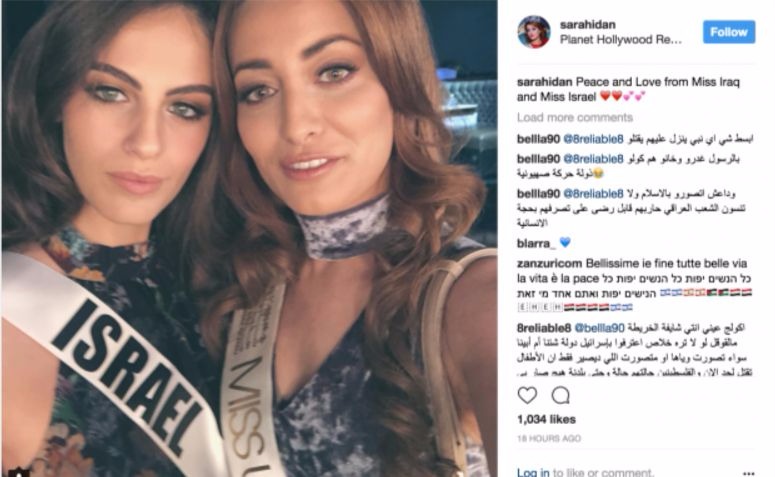
Task: Open the 8reliable8 commenter username
Action: (544, 328)
